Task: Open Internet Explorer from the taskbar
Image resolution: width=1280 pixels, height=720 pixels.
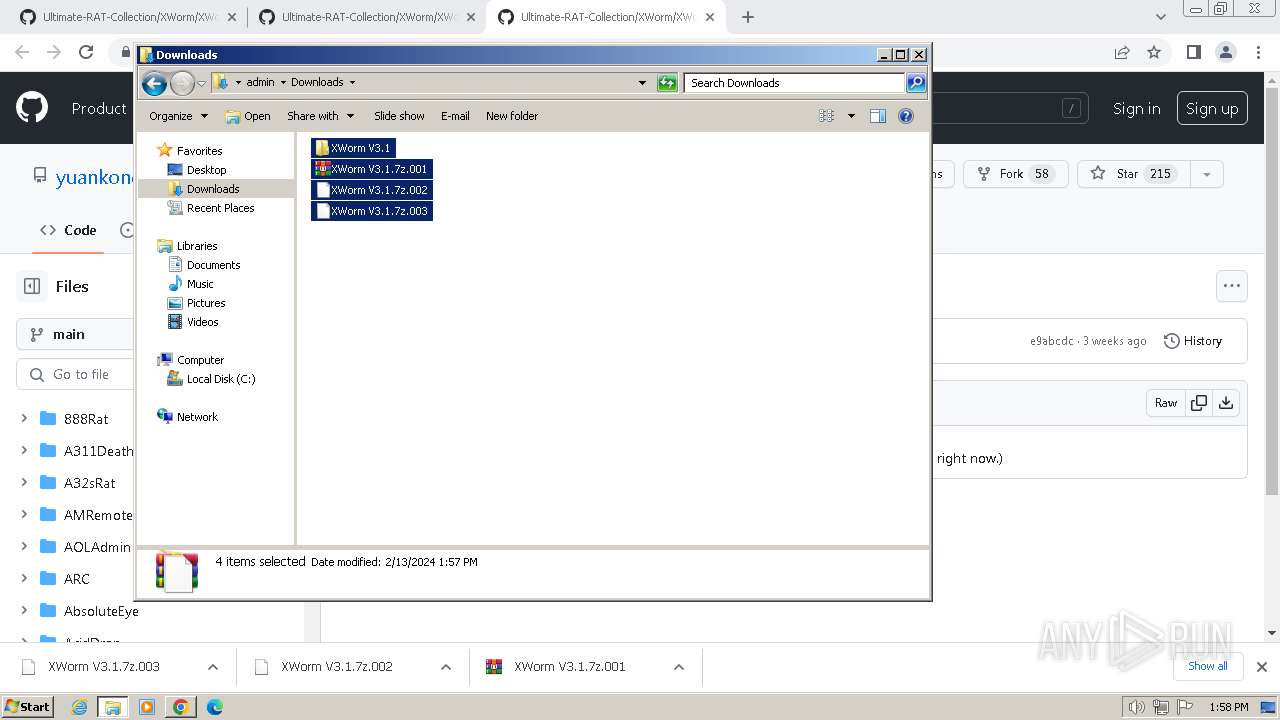Action: point(80,707)
